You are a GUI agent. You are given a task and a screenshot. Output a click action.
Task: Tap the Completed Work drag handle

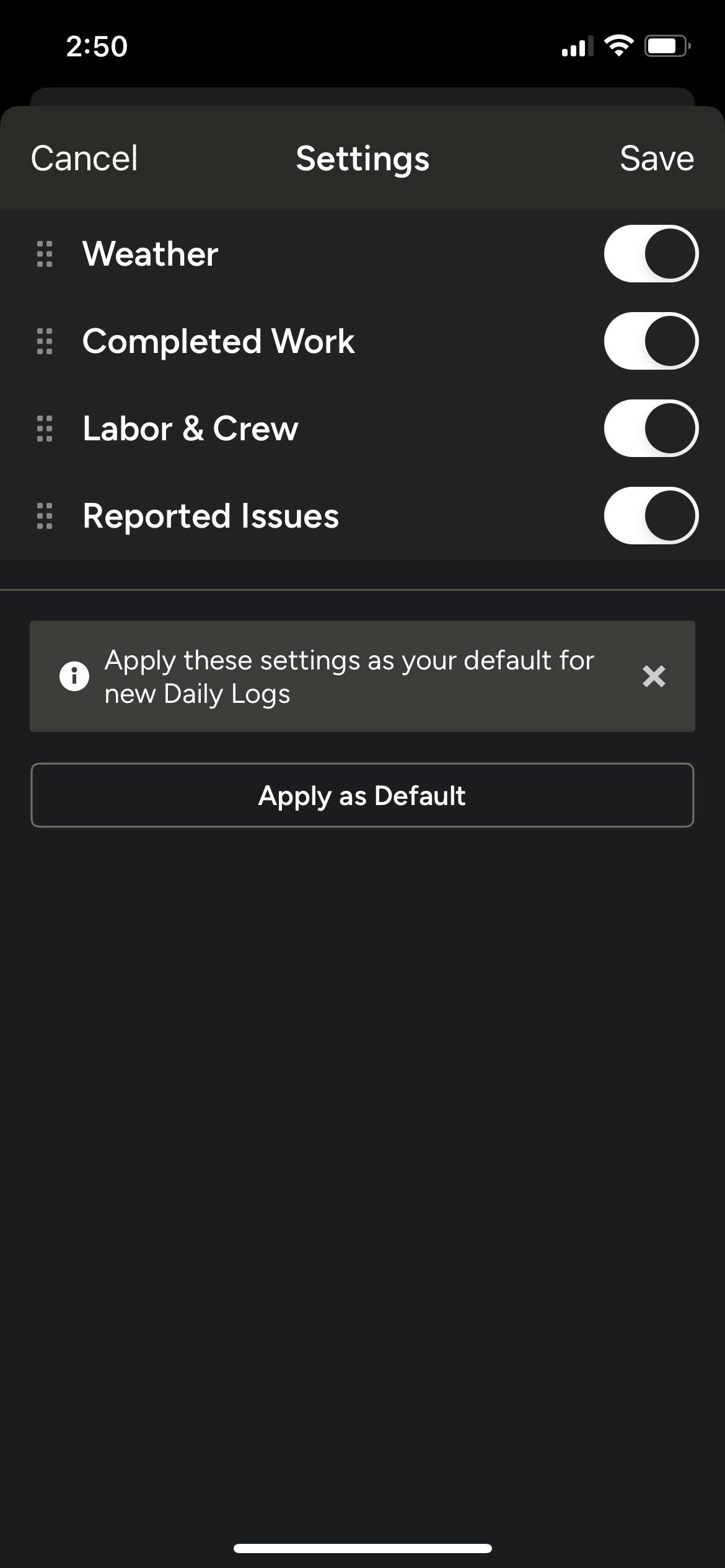click(x=45, y=341)
